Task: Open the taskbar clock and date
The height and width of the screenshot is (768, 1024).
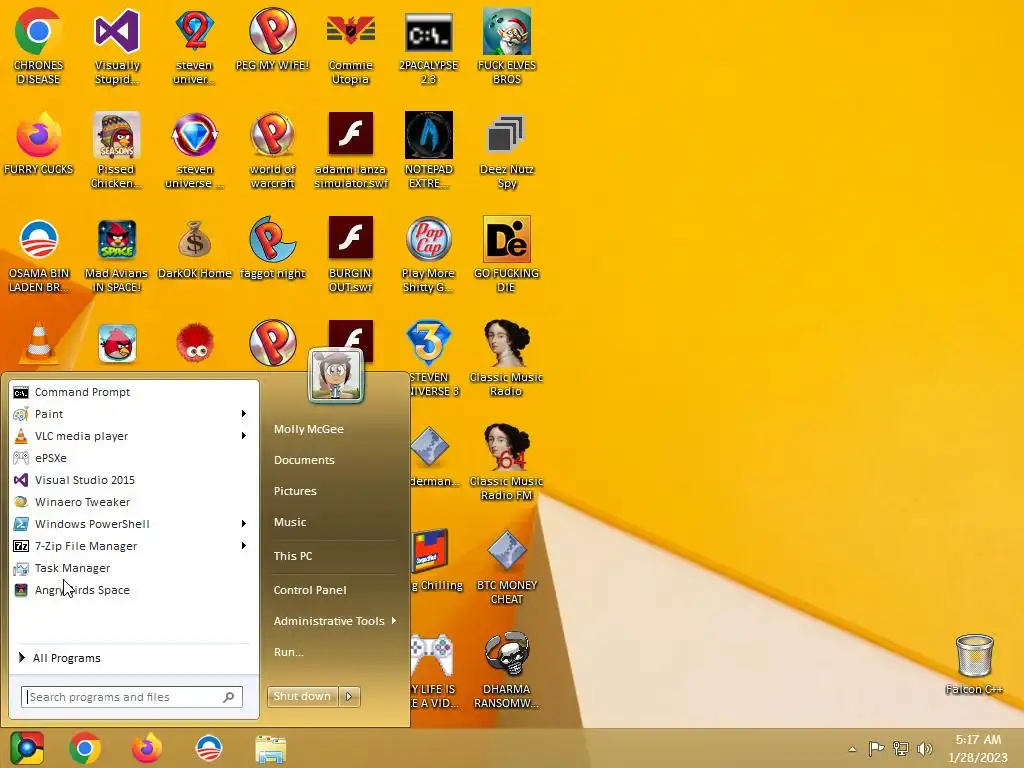Action: point(978,748)
